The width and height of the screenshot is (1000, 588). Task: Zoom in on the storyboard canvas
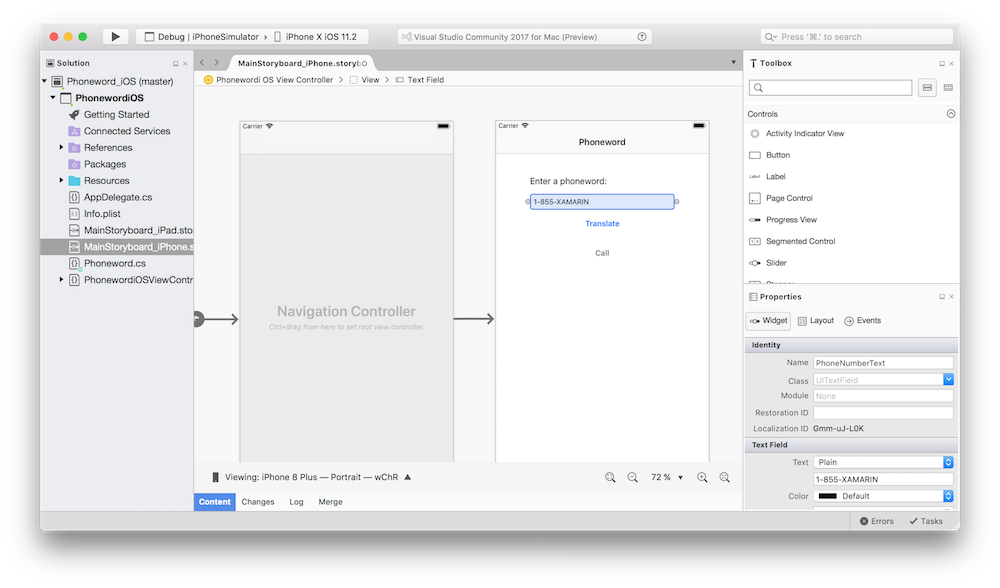click(703, 477)
